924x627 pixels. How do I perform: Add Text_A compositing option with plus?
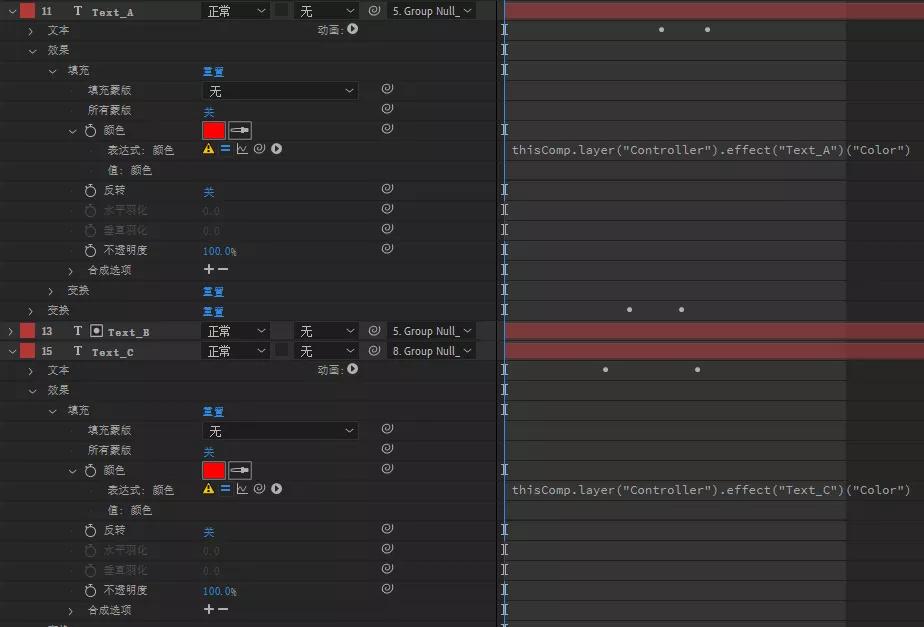tap(209, 269)
